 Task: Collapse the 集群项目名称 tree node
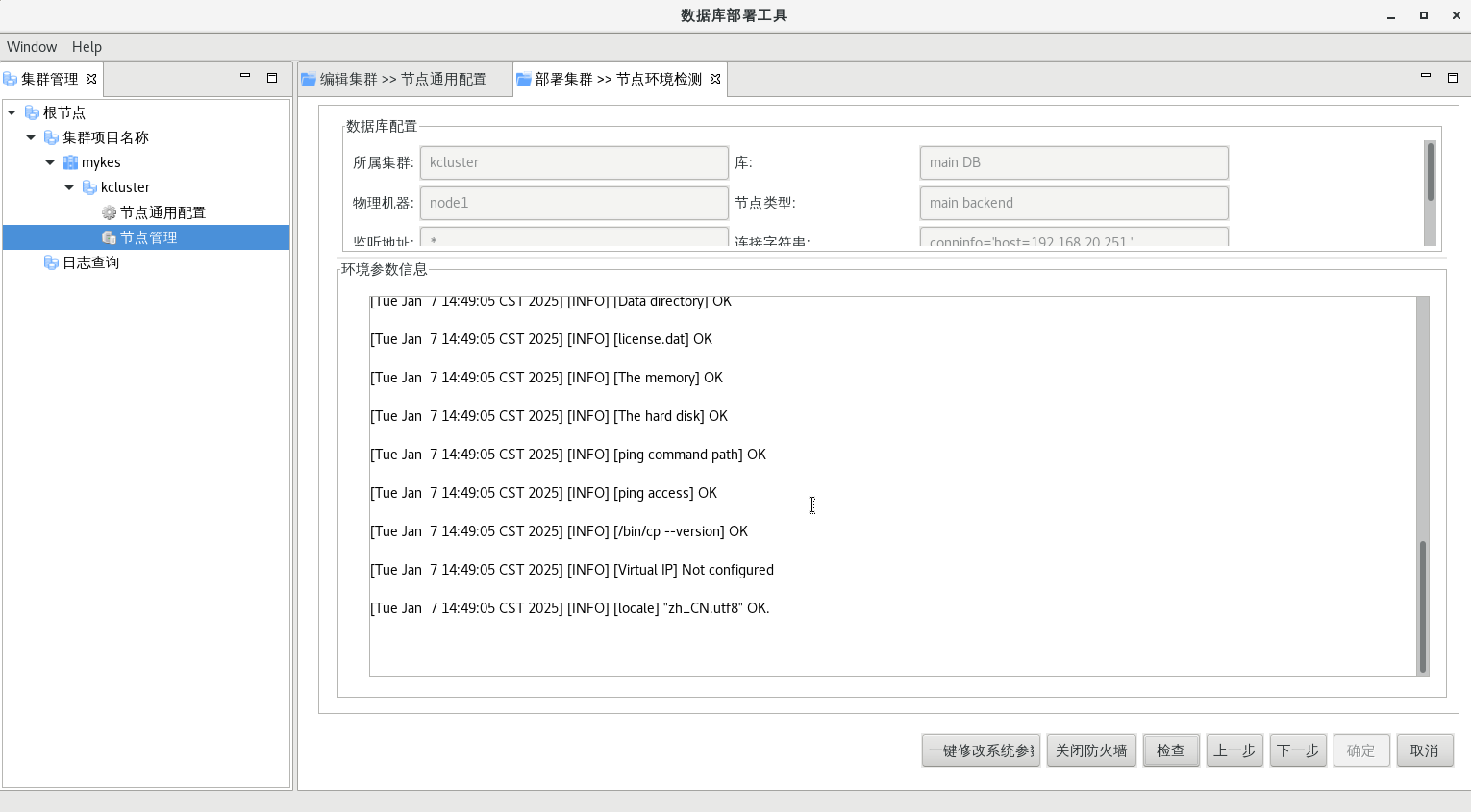31,137
